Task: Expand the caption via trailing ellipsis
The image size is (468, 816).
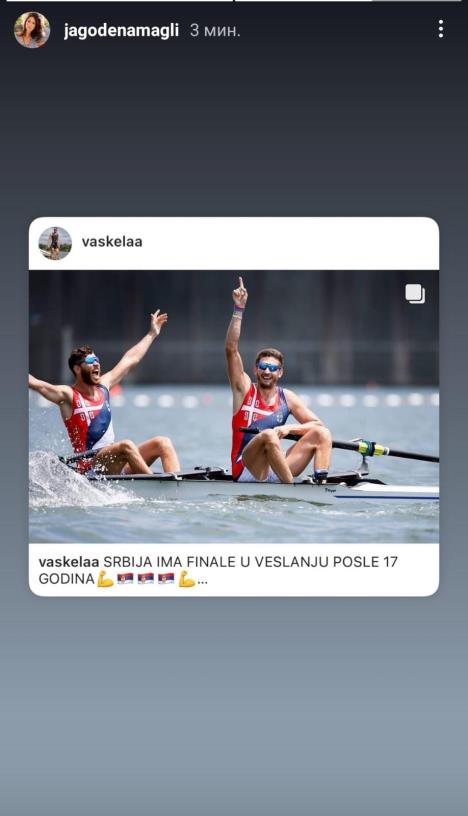Action: tap(203, 580)
